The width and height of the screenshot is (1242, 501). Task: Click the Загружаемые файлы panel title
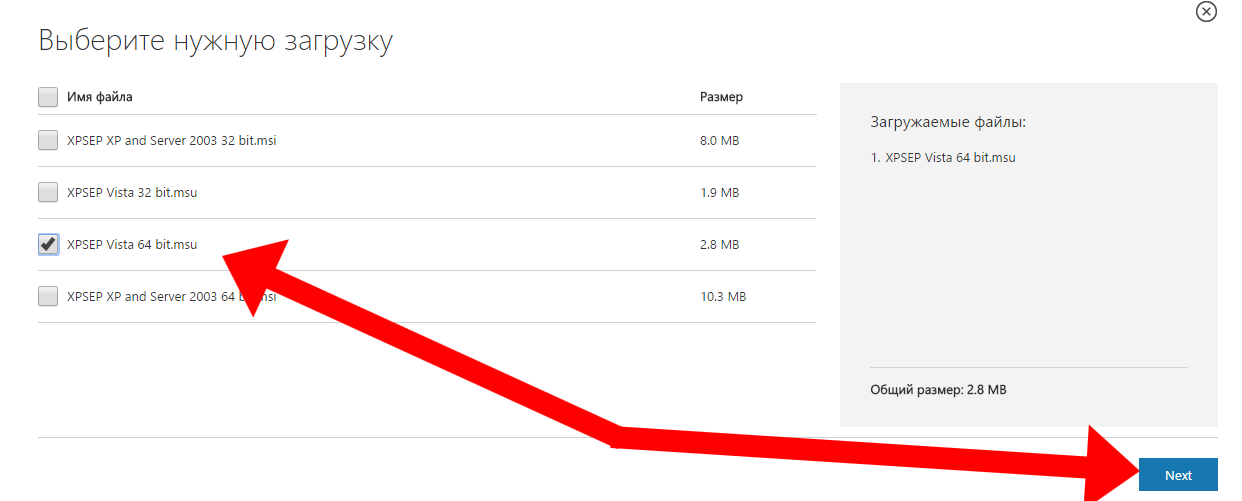pos(949,122)
